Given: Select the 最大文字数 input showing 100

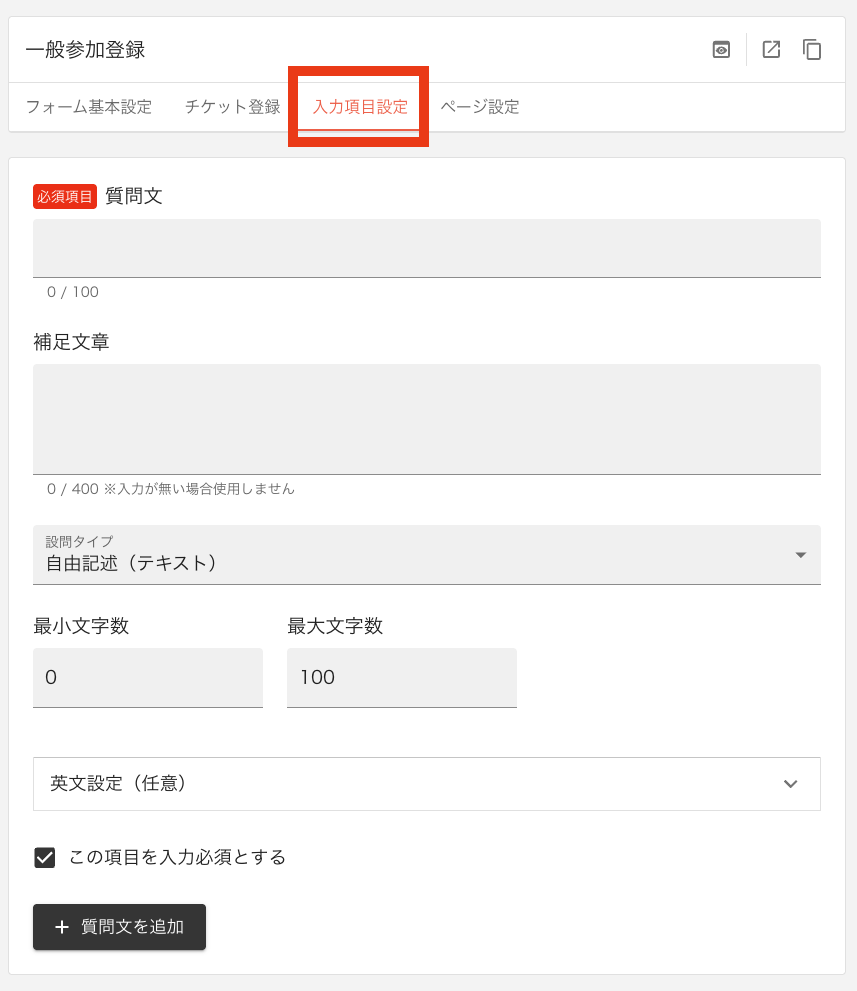Looking at the screenshot, I should pos(402,677).
